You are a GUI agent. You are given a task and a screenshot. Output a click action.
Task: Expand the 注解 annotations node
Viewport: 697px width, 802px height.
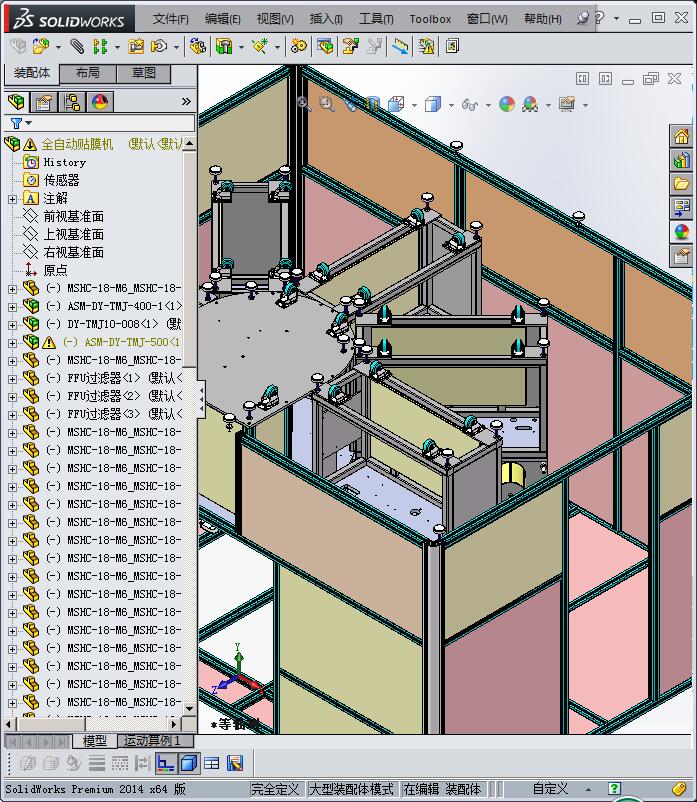tap(12, 199)
